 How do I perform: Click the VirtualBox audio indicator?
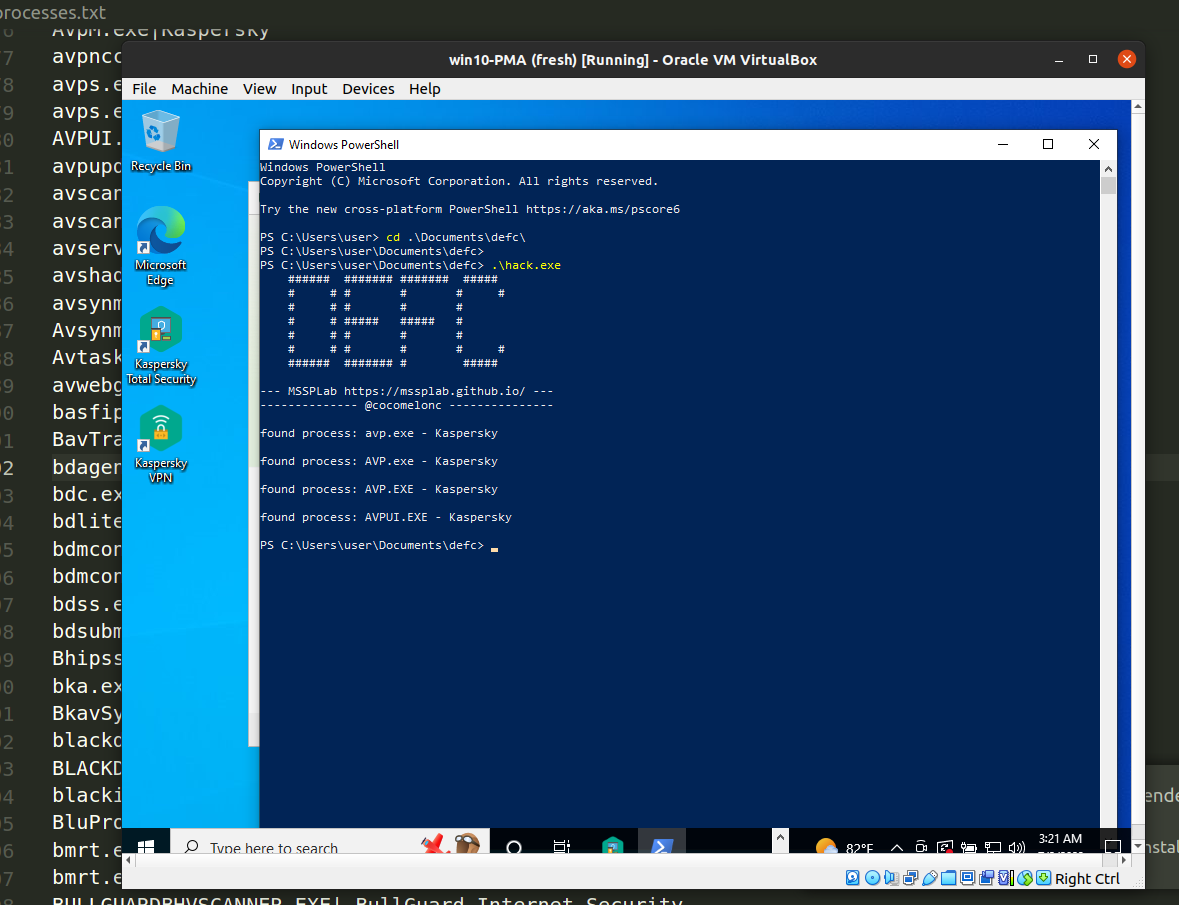click(891, 878)
